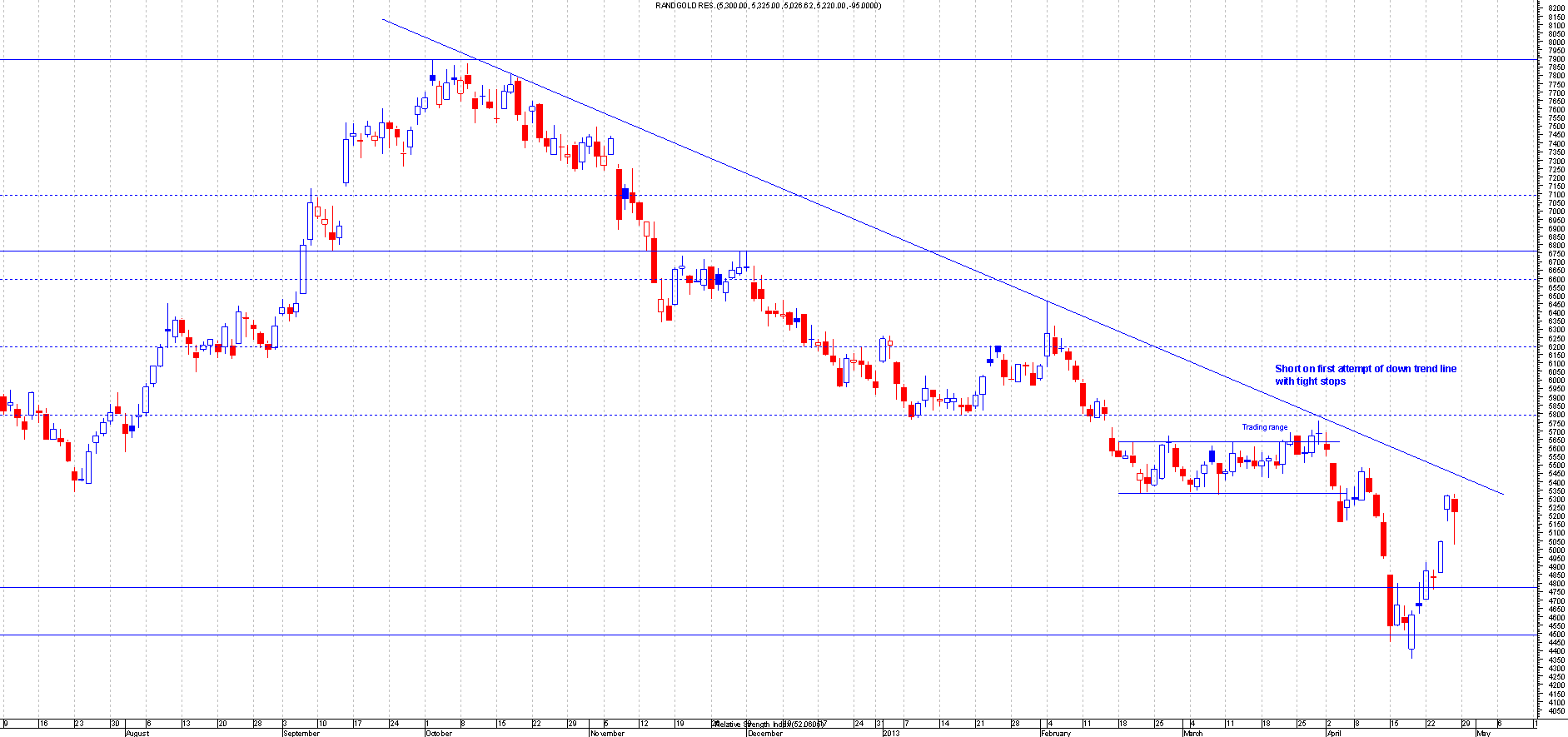Click the upper trading range line's left end
1568x737 pixels.
pos(1121,441)
